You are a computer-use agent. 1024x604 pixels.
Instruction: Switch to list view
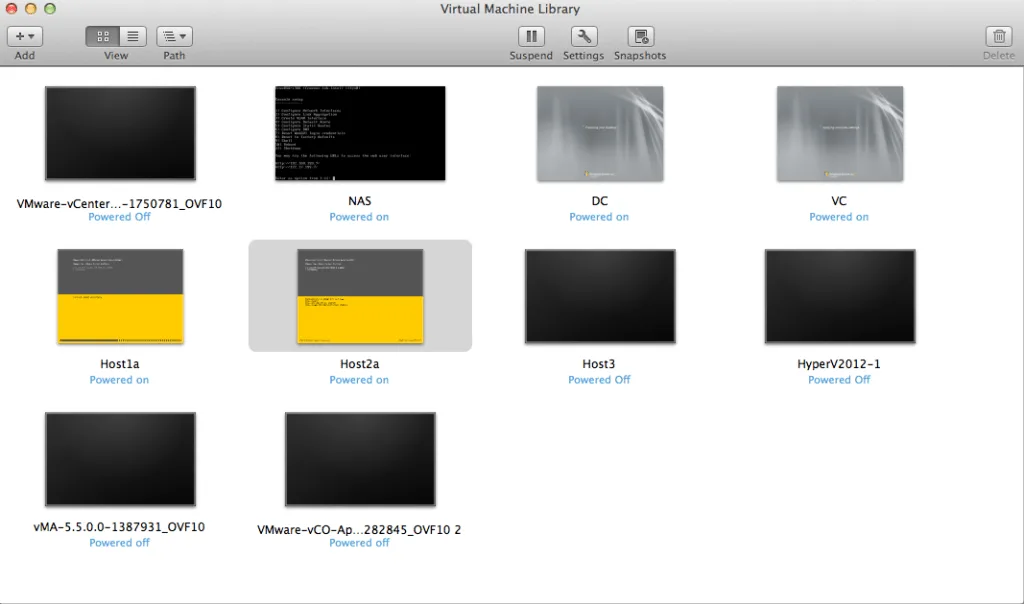pyautogui.click(x=133, y=37)
